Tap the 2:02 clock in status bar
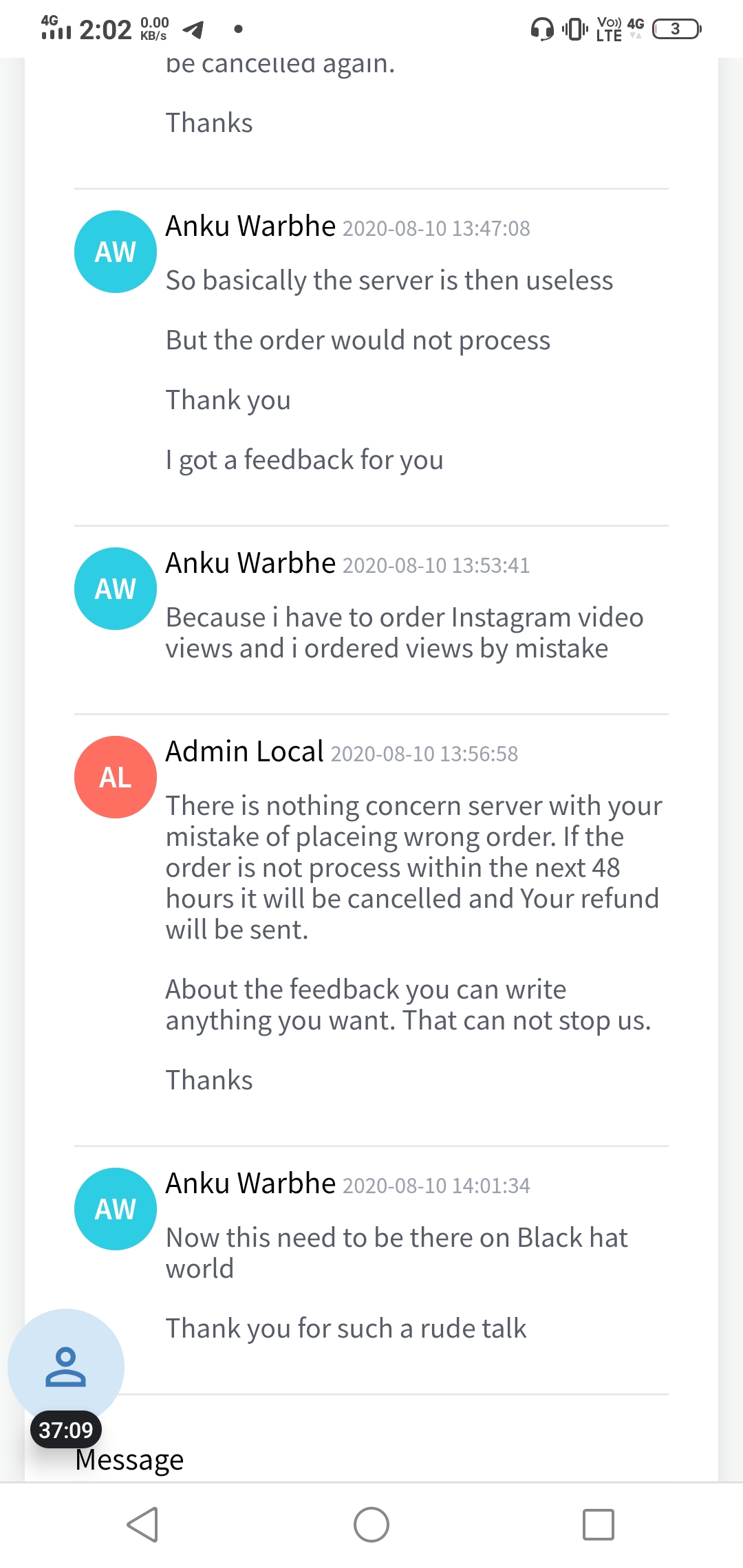The image size is (743, 1568). click(105, 30)
